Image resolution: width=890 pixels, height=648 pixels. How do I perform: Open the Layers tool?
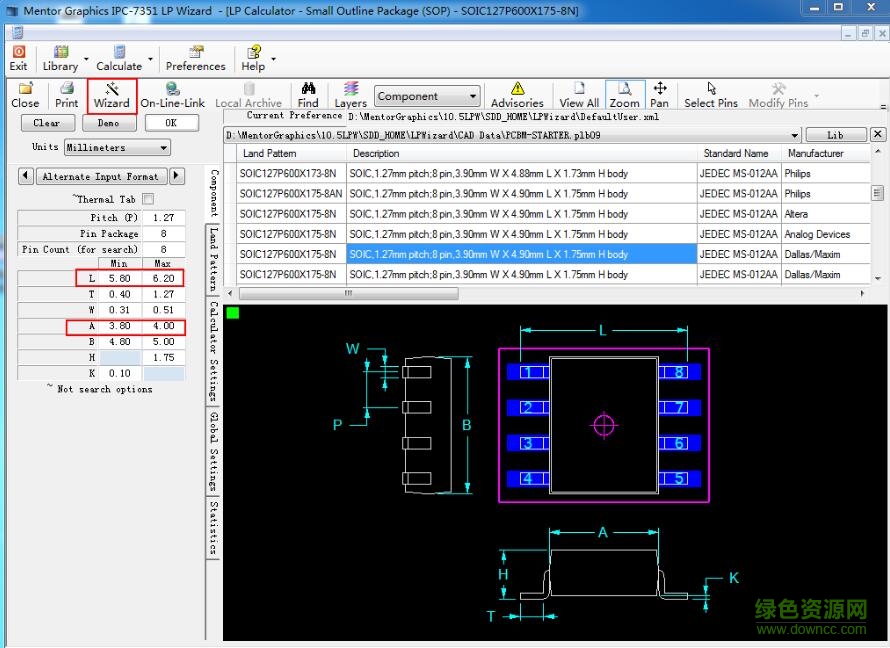pos(350,95)
